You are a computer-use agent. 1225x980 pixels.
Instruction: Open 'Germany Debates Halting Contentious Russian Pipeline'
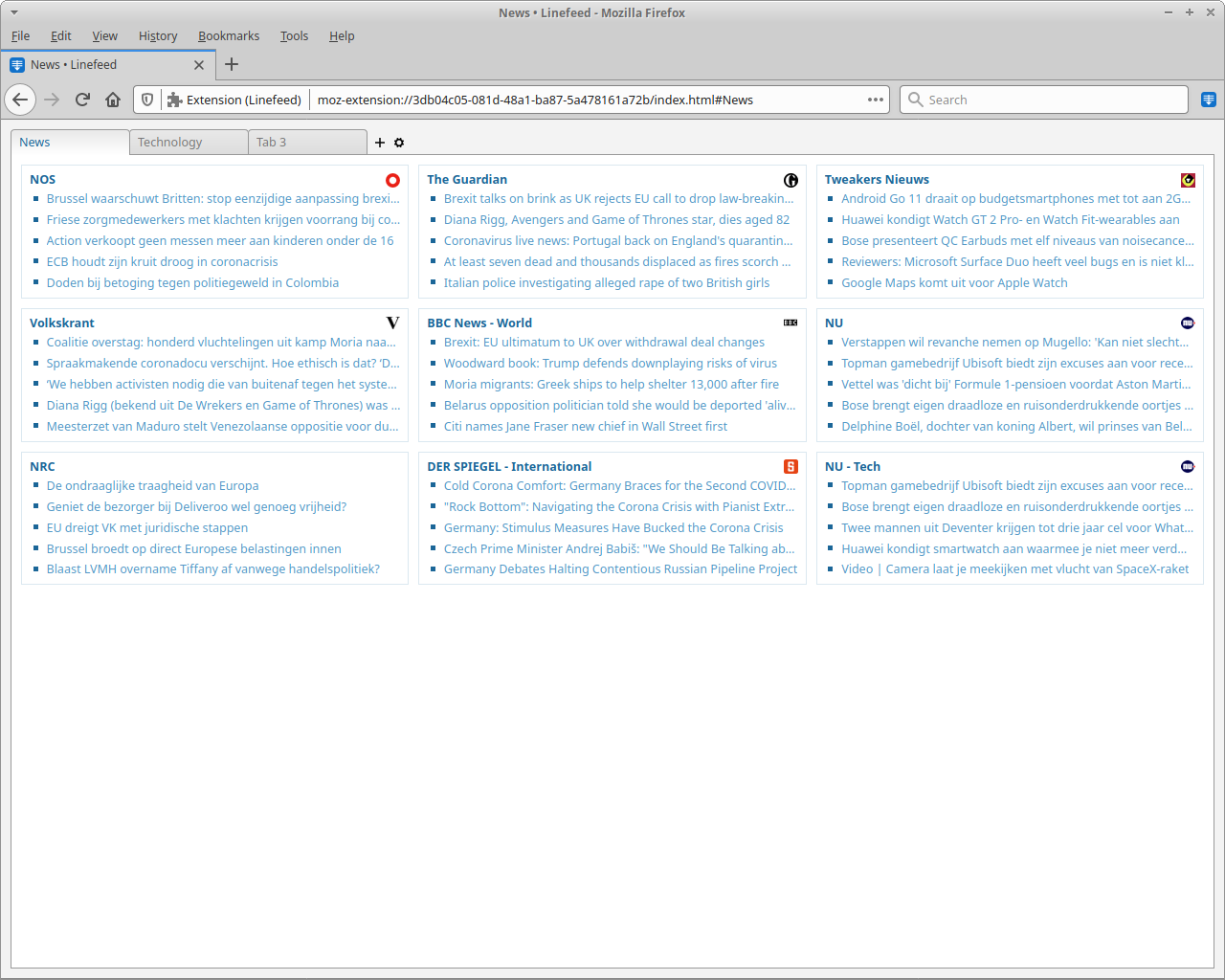tap(620, 568)
